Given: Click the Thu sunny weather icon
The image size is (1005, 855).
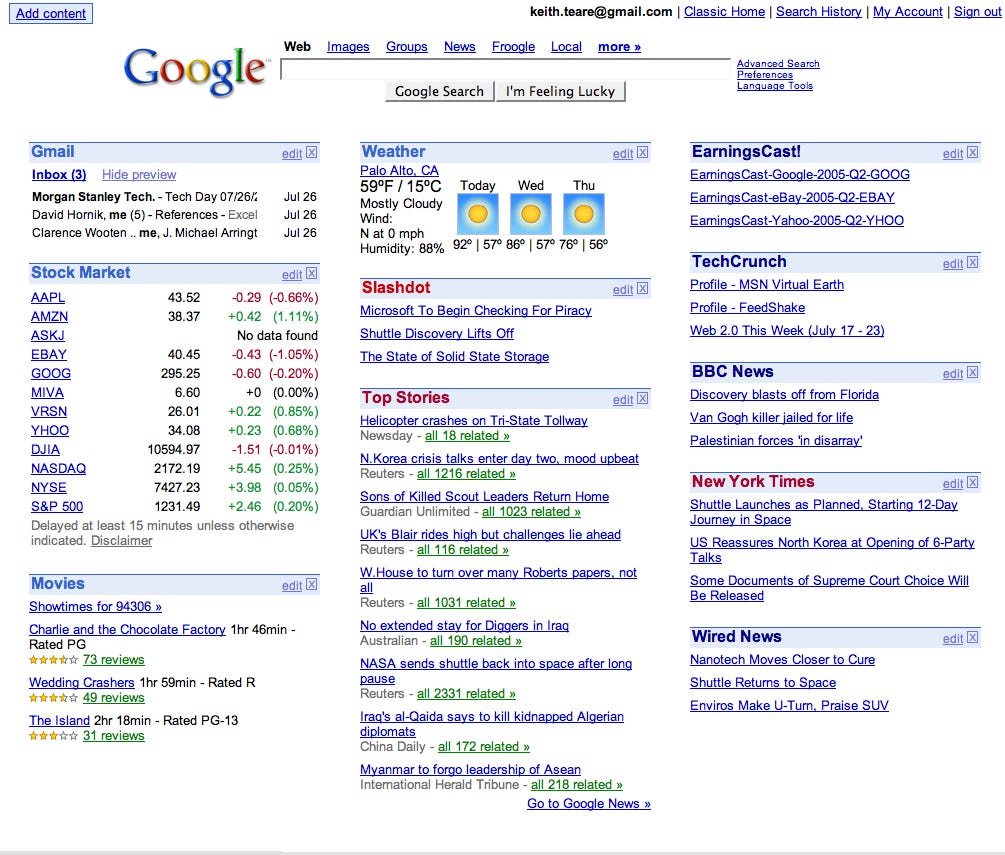Looking at the screenshot, I should pyautogui.click(x=584, y=214).
